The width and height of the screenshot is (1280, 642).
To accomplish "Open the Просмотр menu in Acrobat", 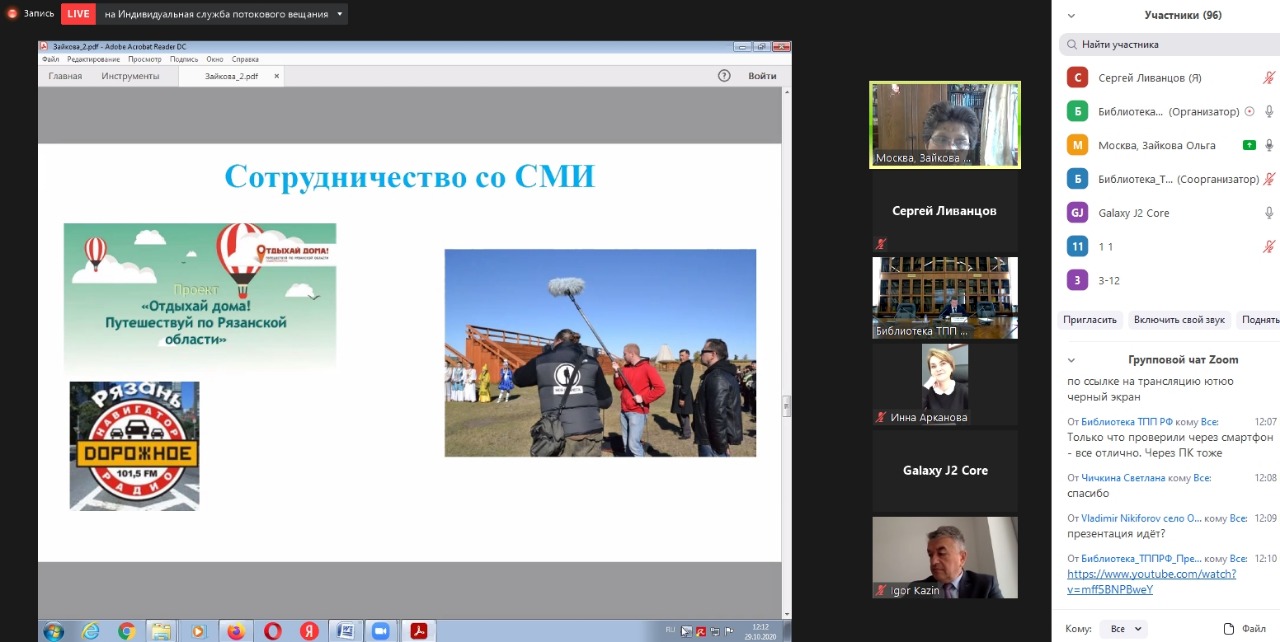I will click(144, 60).
